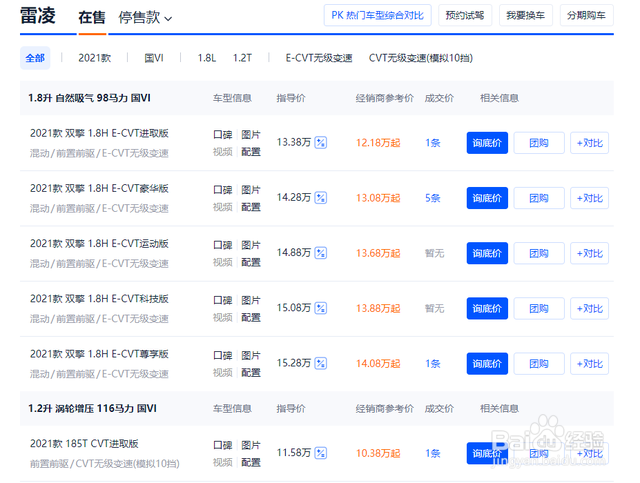The image size is (640, 483).
Task: View dealer price 12.18万起
Action: point(378,143)
